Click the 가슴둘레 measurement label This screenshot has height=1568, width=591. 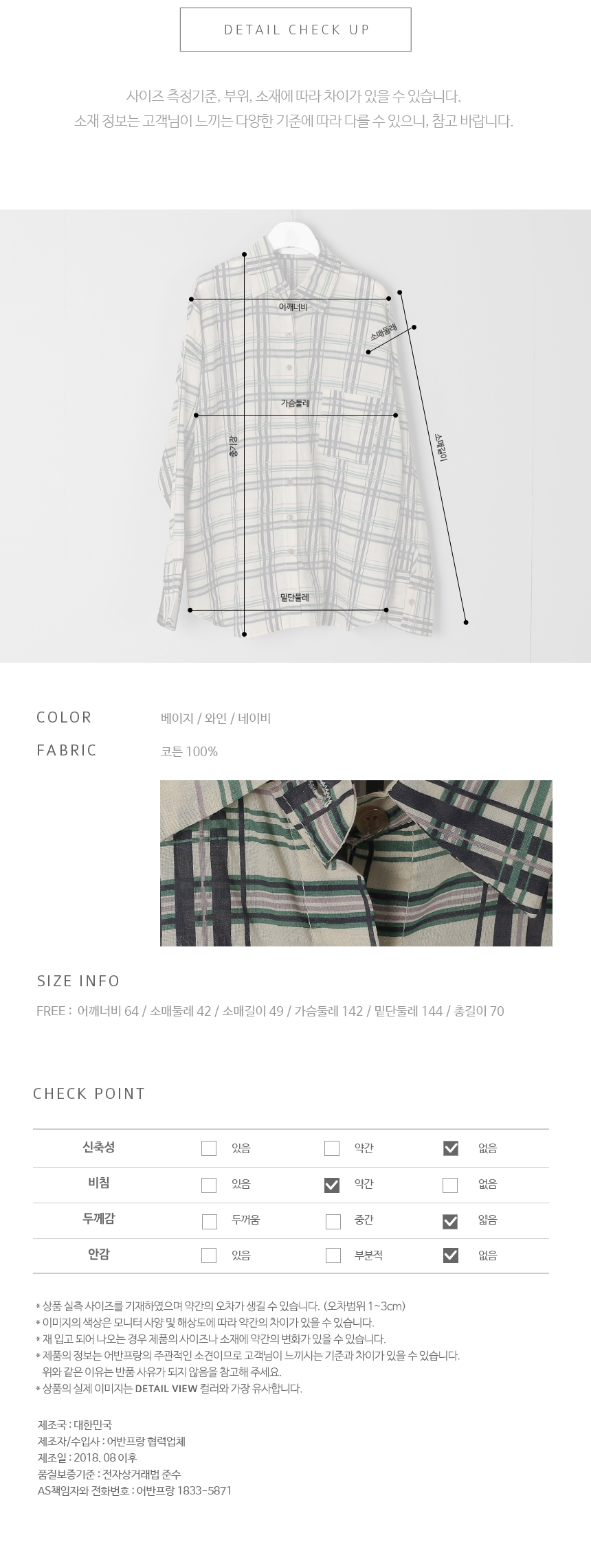click(x=295, y=403)
